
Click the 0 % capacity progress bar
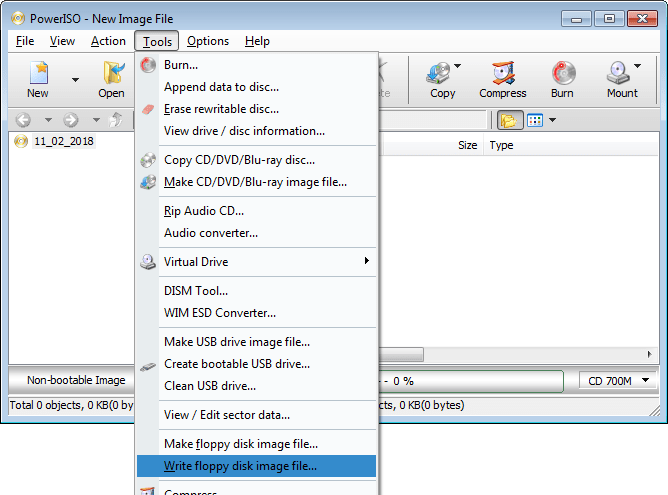tap(471, 381)
